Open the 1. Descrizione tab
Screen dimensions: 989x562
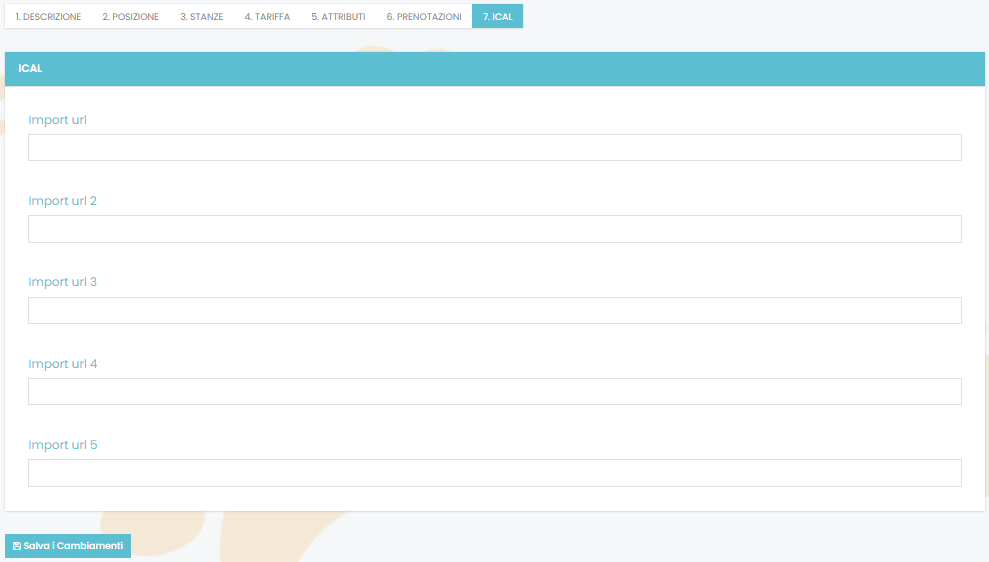[48, 17]
